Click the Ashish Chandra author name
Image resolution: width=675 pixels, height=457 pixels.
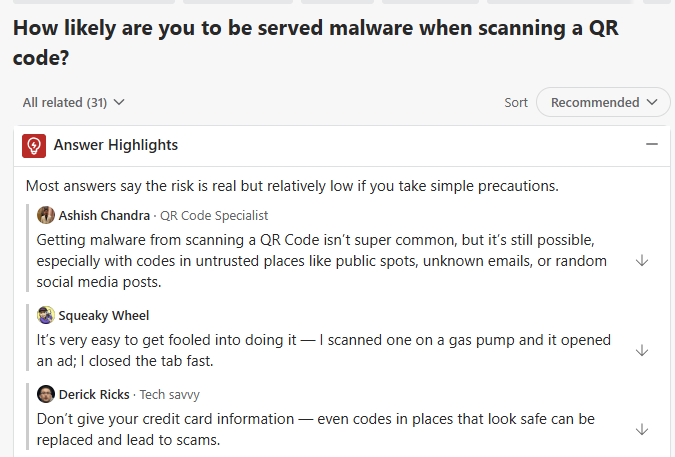(x=105, y=215)
